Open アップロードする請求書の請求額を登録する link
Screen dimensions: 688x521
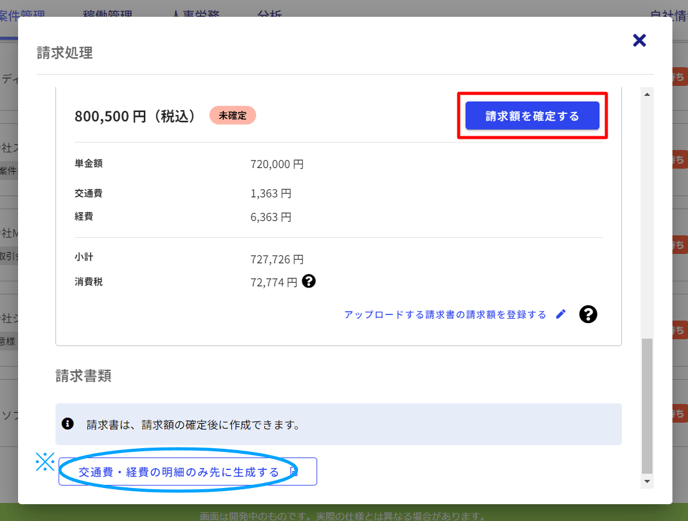pyautogui.click(x=445, y=314)
